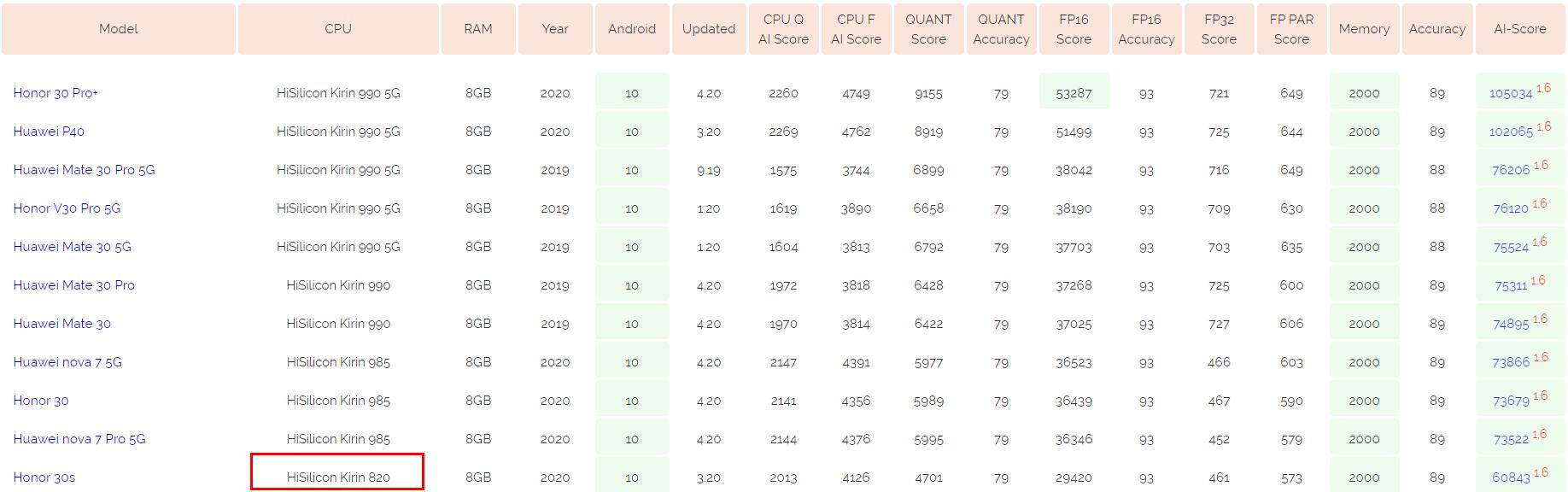Select the Huawei nova 7 5G link
Viewport: 1568px width, 492px height.
pos(67,362)
